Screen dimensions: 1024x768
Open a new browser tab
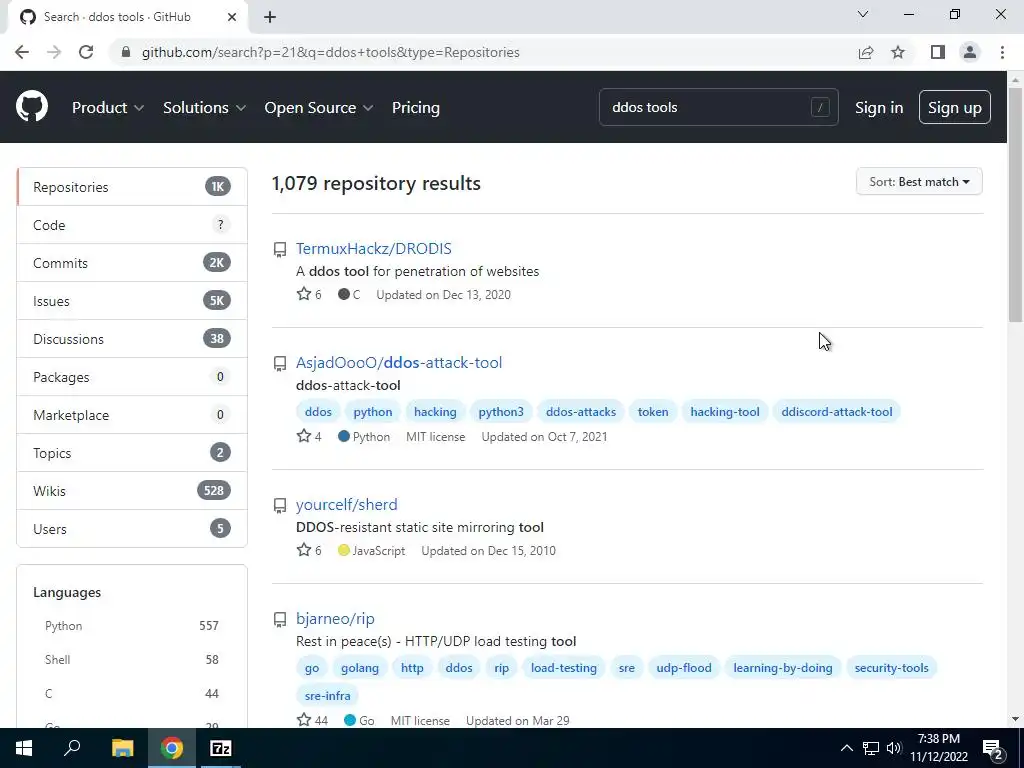(x=270, y=17)
